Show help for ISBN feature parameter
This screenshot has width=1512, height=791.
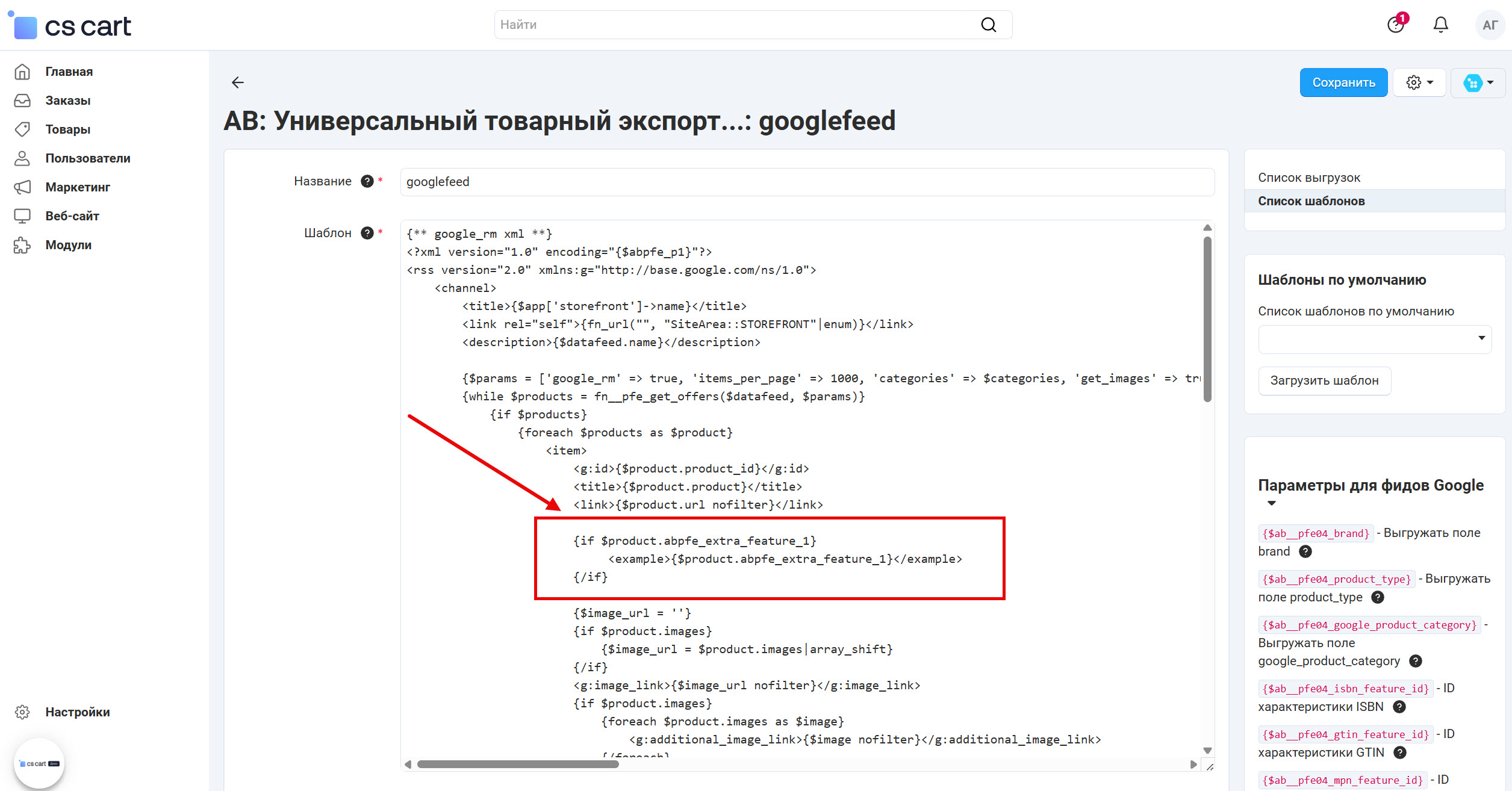coord(1399,707)
